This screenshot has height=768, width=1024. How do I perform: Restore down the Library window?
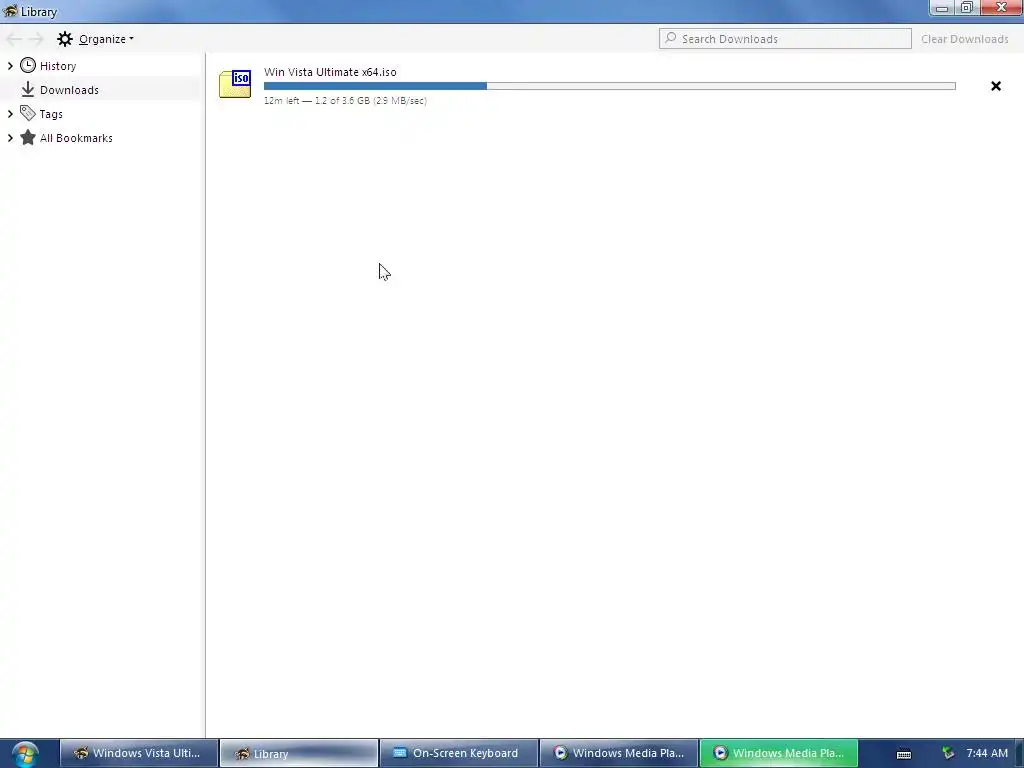pyautogui.click(x=967, y=8)
